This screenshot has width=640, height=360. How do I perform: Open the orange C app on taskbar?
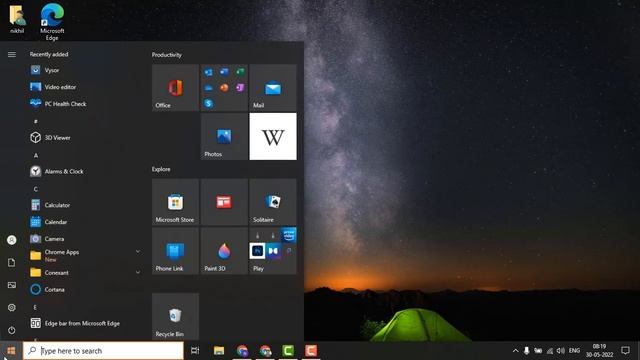311,351
